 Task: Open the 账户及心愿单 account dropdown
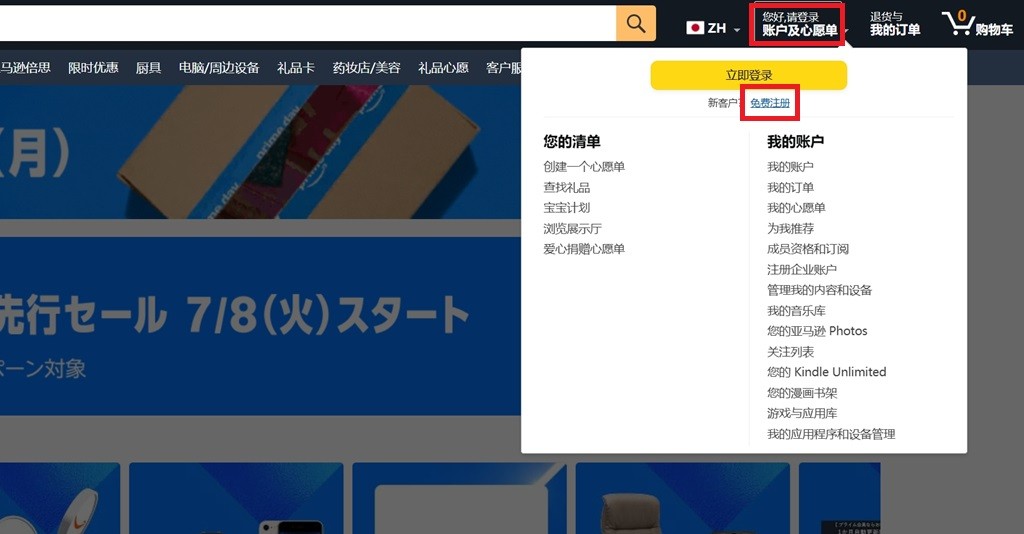coord(798,24)
